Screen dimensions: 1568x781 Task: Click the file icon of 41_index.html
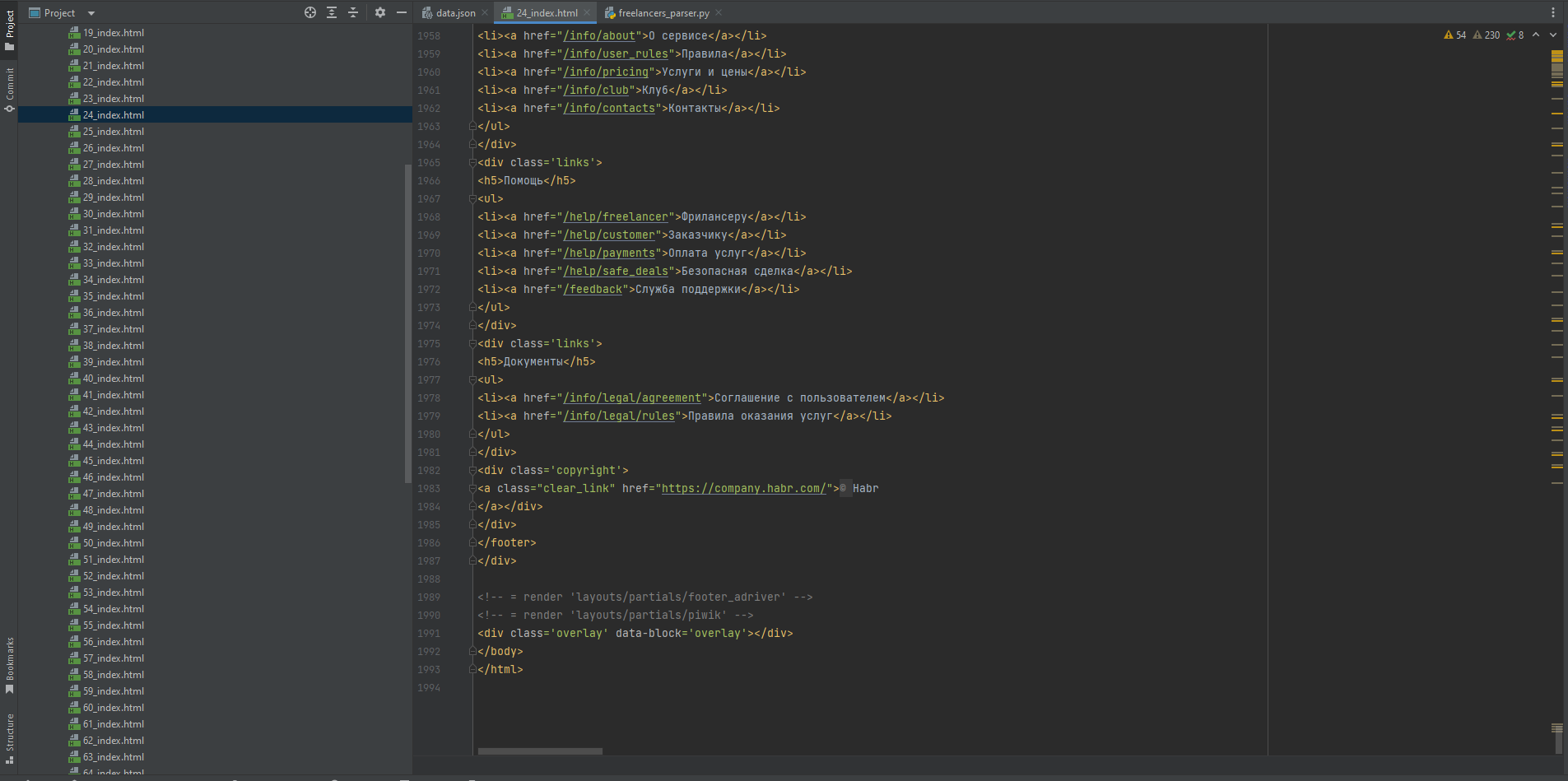pos(74,395)
